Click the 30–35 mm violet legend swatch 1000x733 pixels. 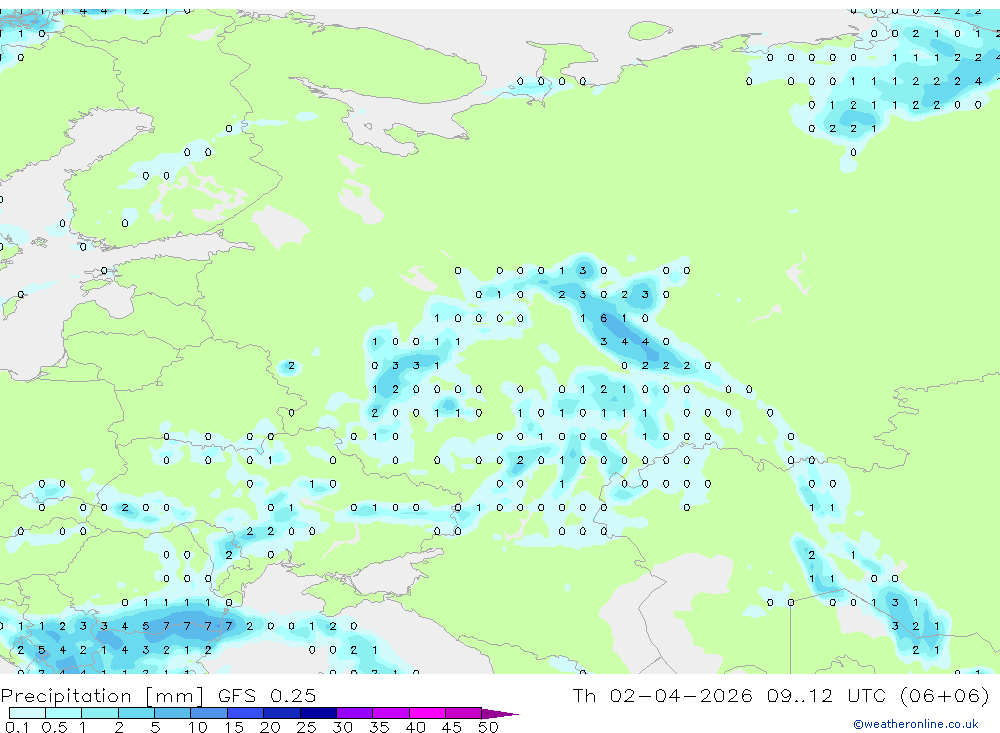click(x=355, y=713)
